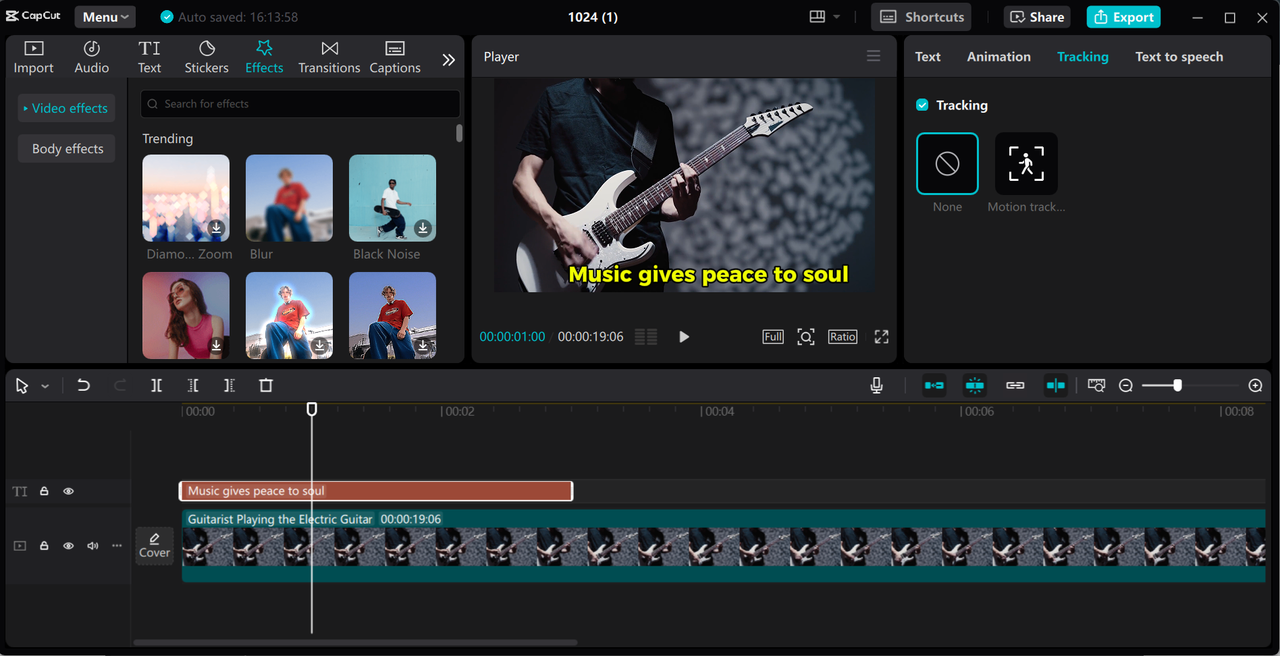Zoom in the timeline
1280x656 pixels.
[1256, 385]
